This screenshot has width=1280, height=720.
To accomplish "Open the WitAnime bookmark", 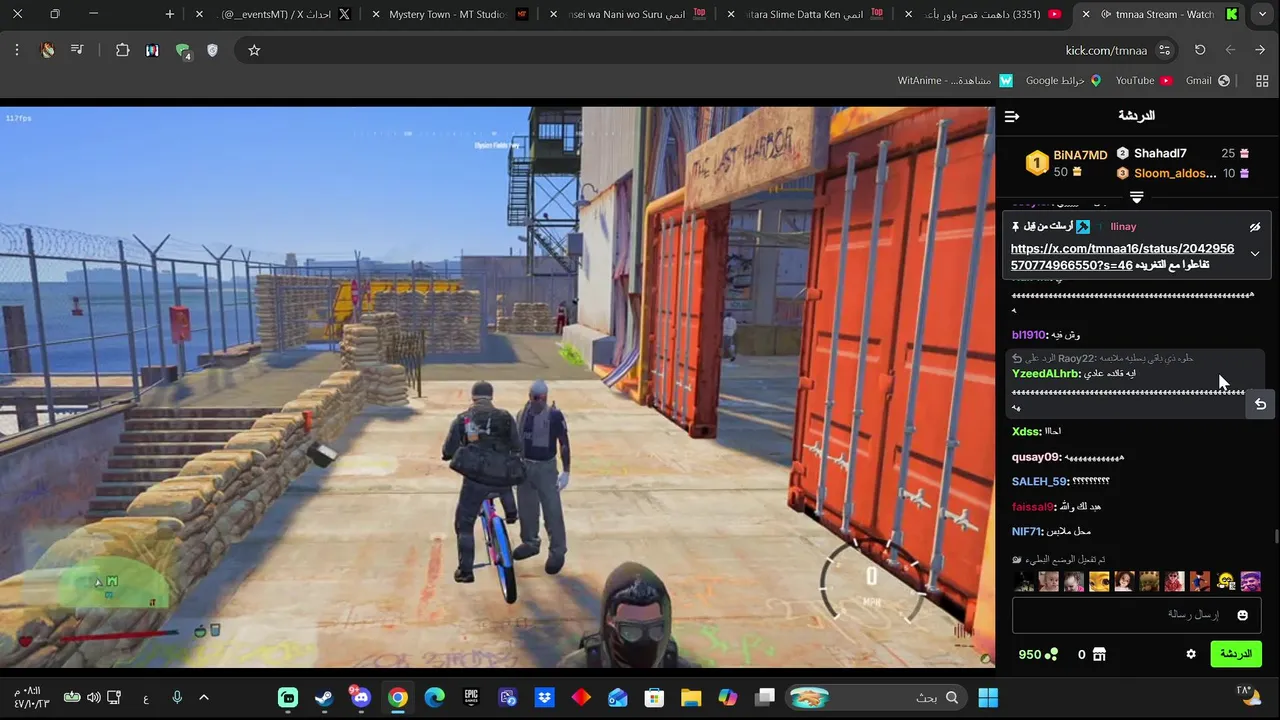I will coord(955,81).
